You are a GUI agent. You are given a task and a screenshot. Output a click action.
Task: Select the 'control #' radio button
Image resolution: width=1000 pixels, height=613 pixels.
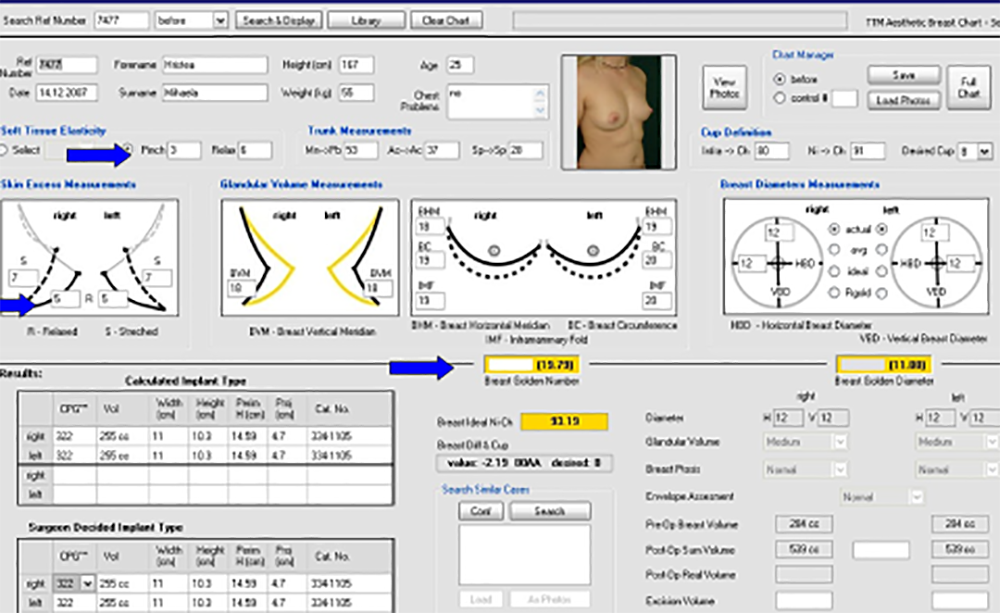coord(780,98)
